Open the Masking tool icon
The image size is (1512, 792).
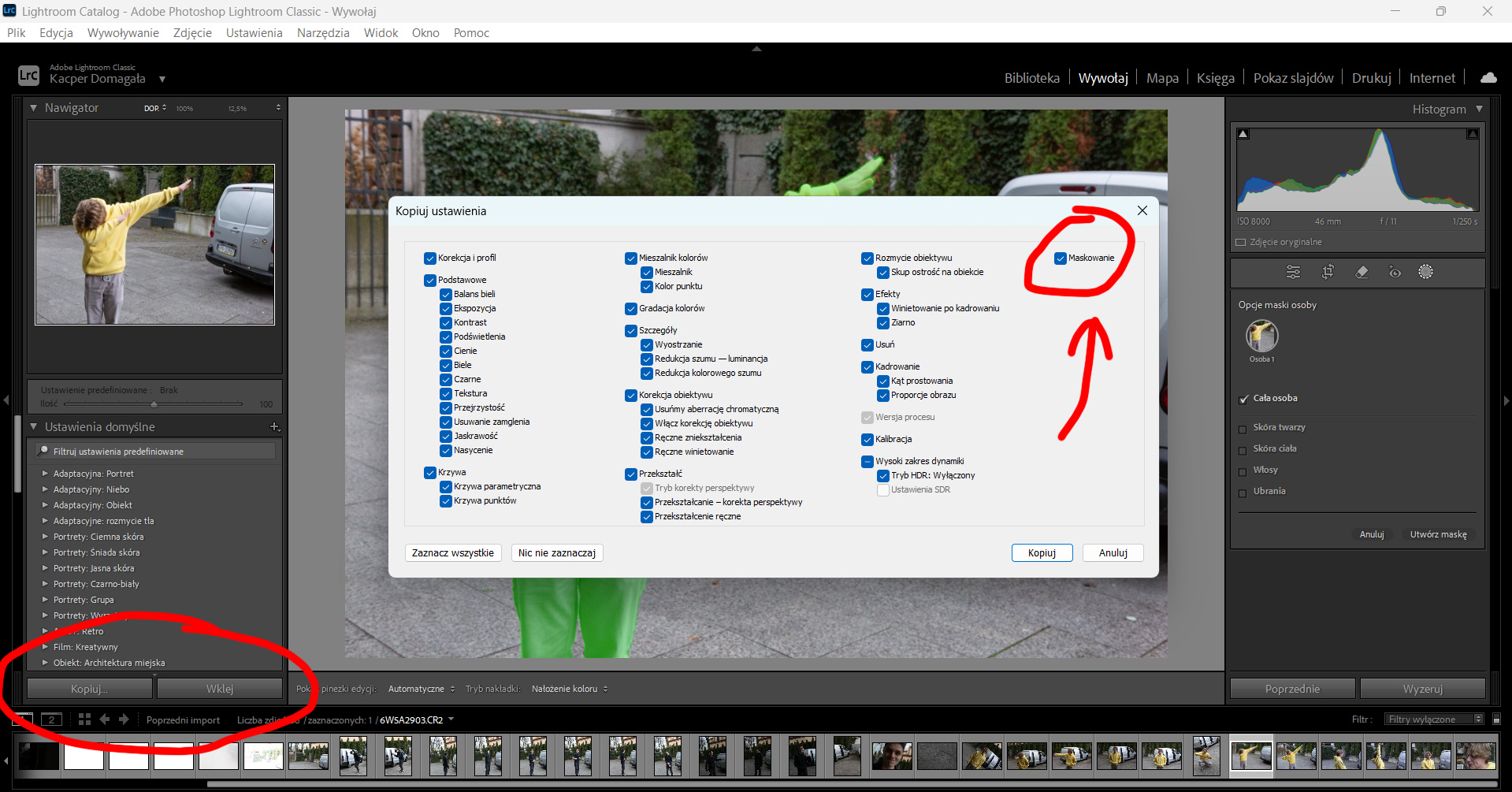pos(1425,272)
